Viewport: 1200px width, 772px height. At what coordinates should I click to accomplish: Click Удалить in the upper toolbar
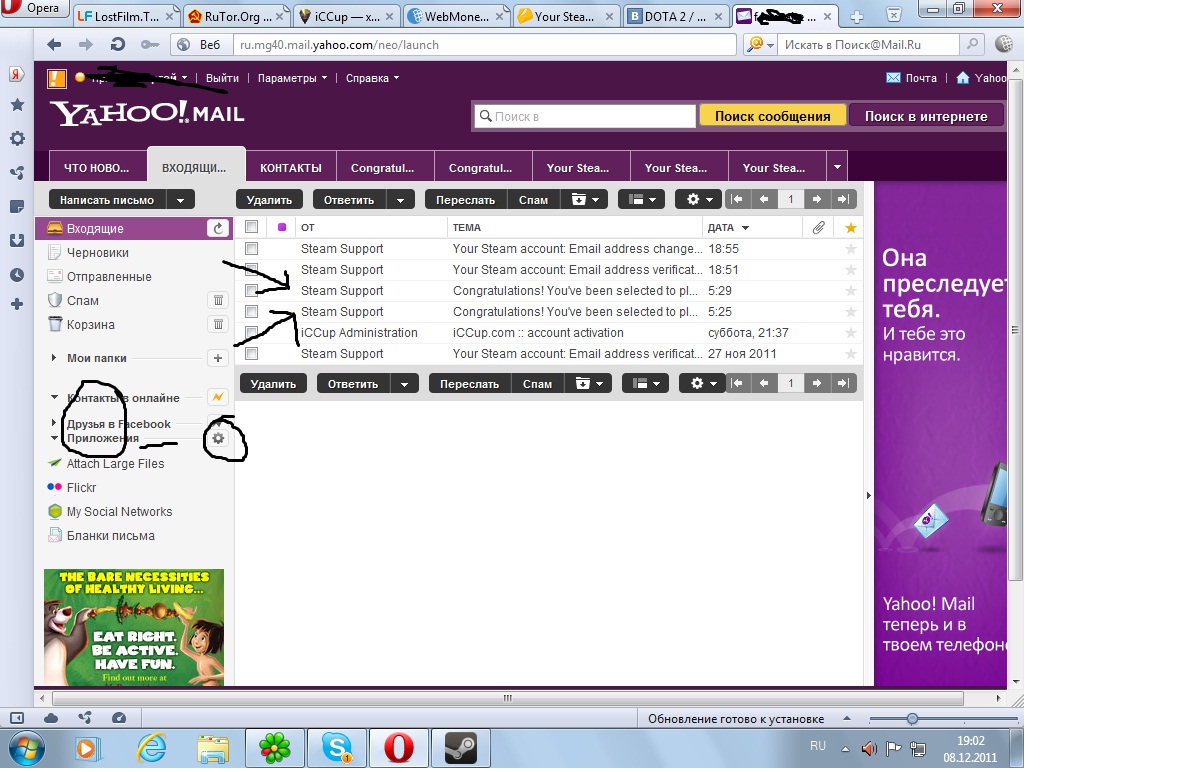pos(269,200)
